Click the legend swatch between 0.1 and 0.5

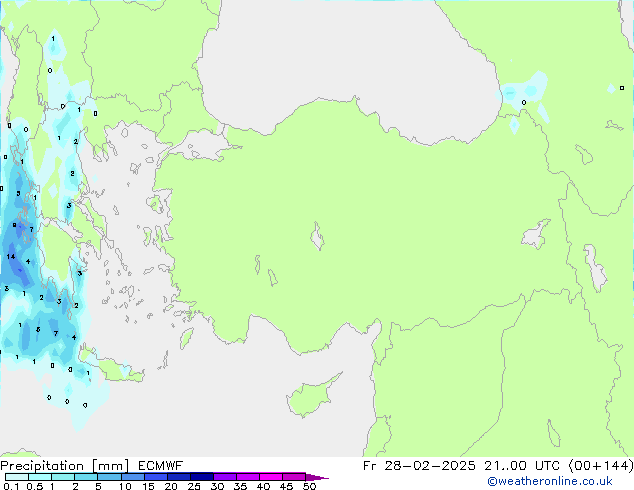(x=17, y=477)
